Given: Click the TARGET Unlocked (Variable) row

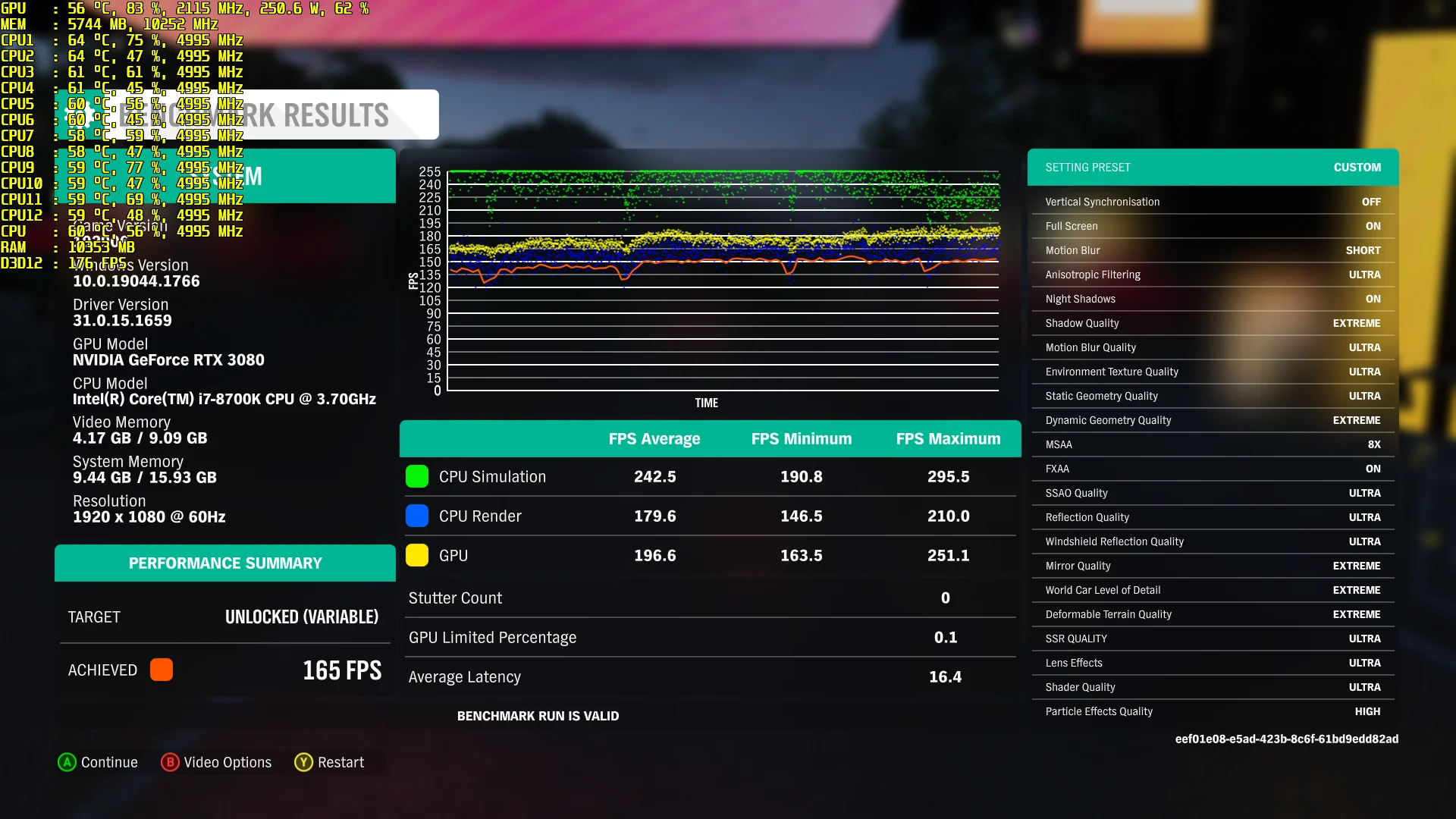Looking at the screenshot, I should pos(225,617).
